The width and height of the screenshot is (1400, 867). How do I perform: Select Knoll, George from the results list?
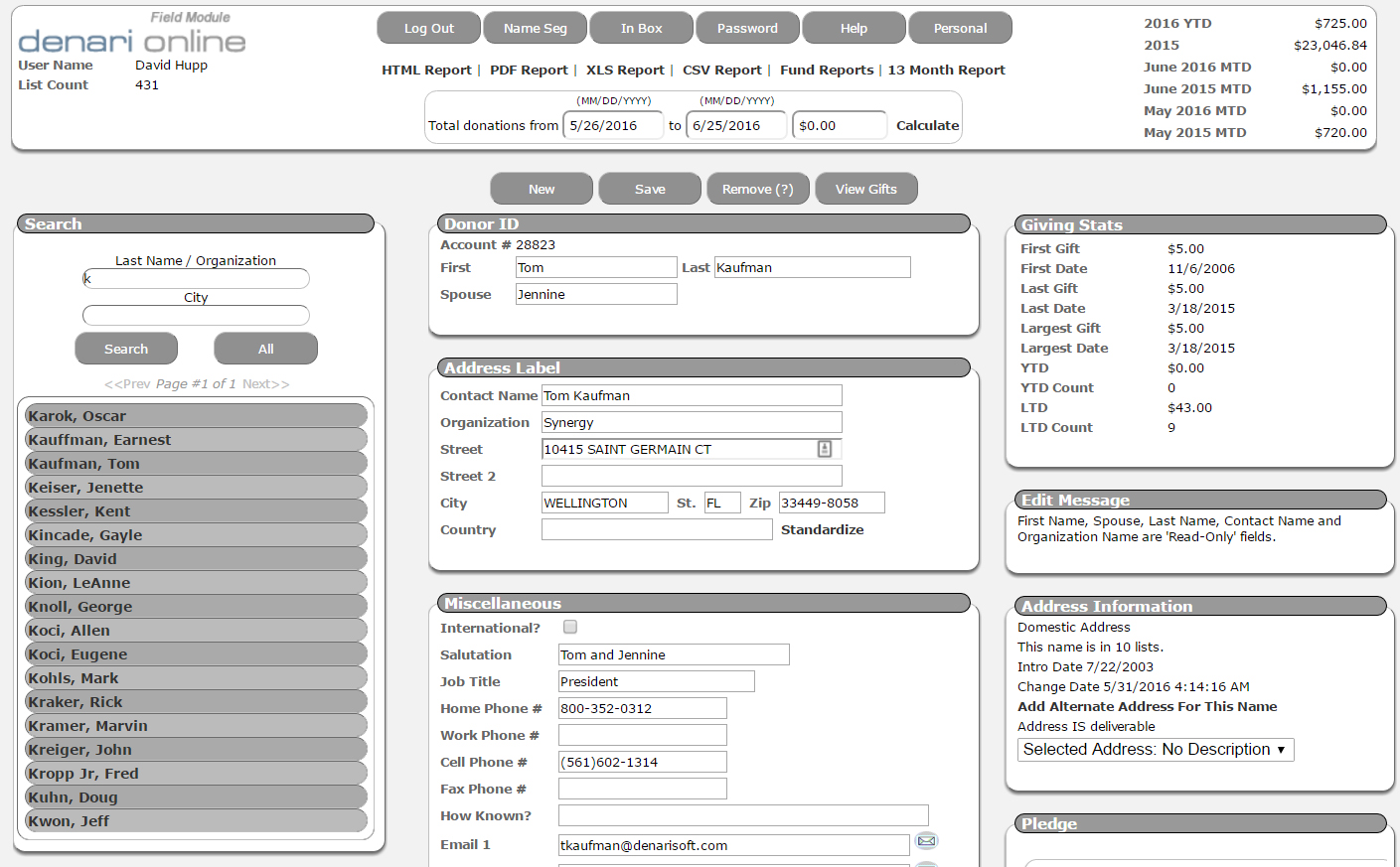tap(196, 607)
